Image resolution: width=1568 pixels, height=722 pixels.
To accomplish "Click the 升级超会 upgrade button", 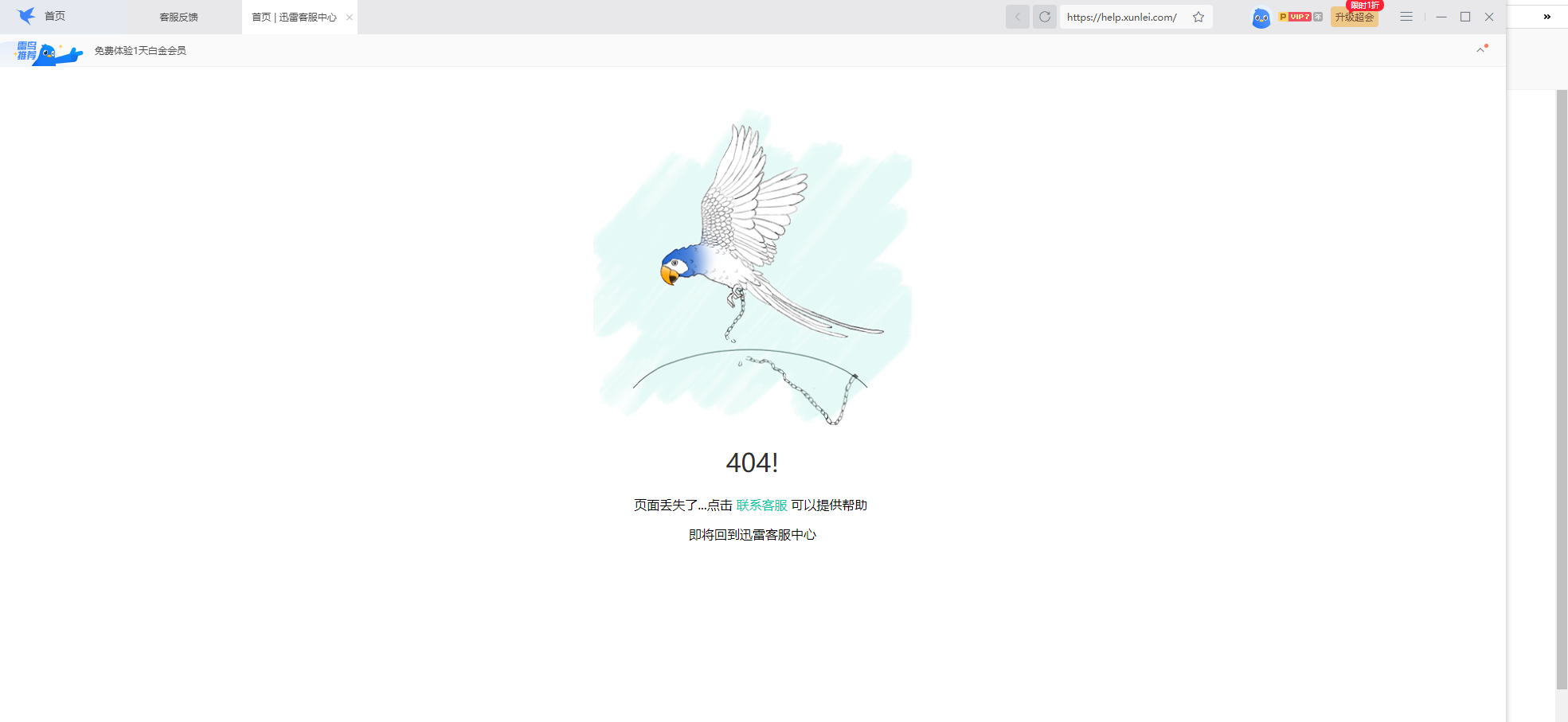I will [1354, 17].
